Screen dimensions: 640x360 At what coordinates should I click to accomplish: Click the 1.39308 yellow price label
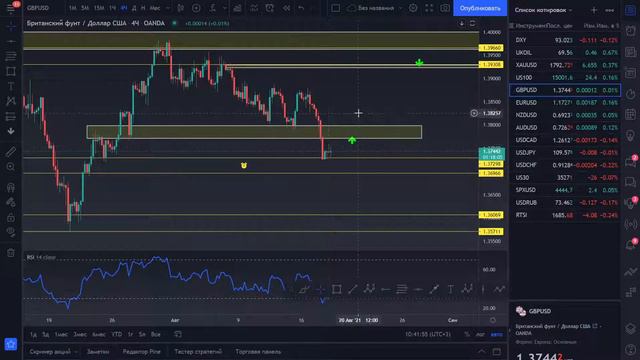click(x=491, y=64)
